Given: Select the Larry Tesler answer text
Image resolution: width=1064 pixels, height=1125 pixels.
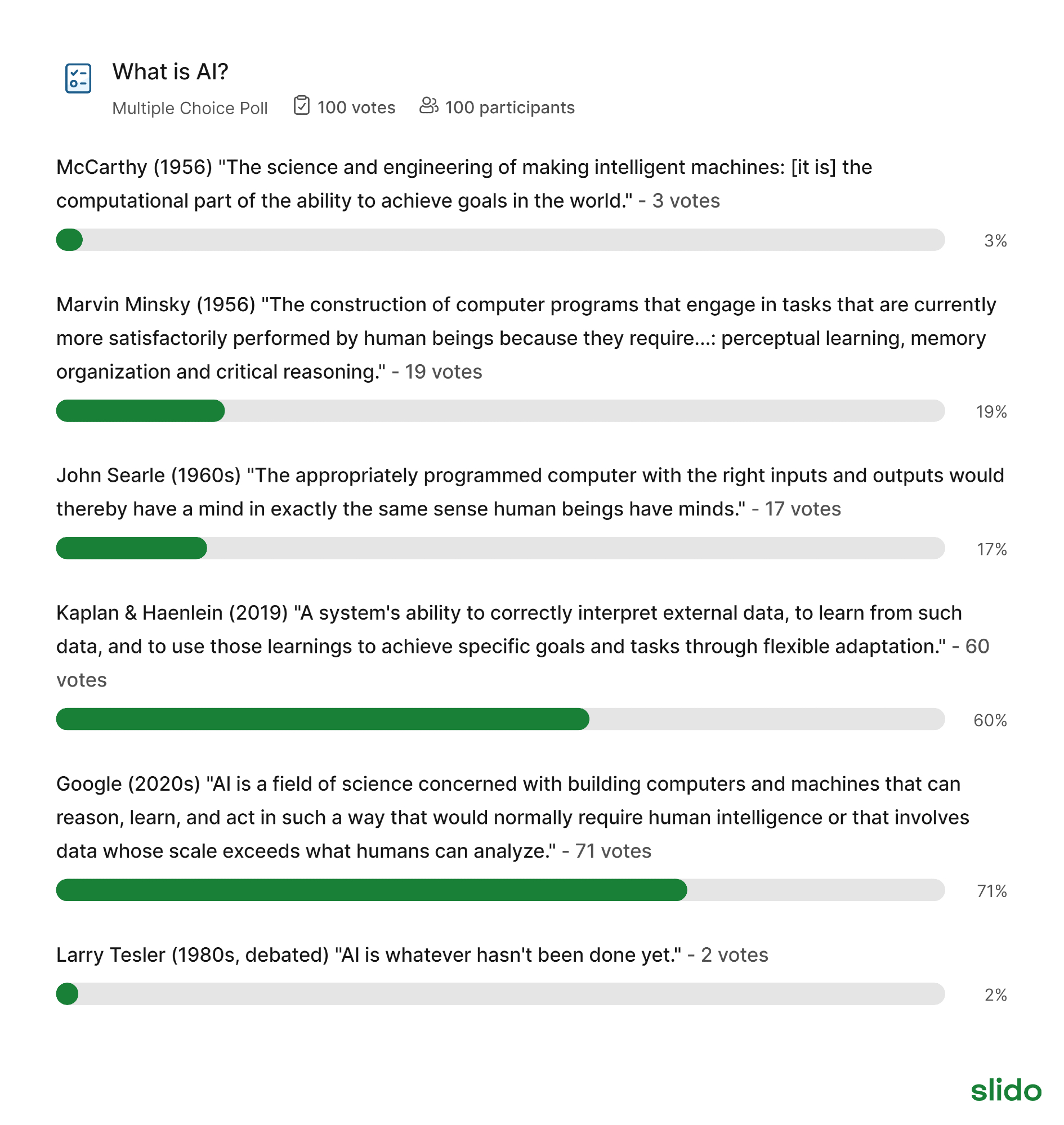Looking at the screenshot, I should point(369,956).
